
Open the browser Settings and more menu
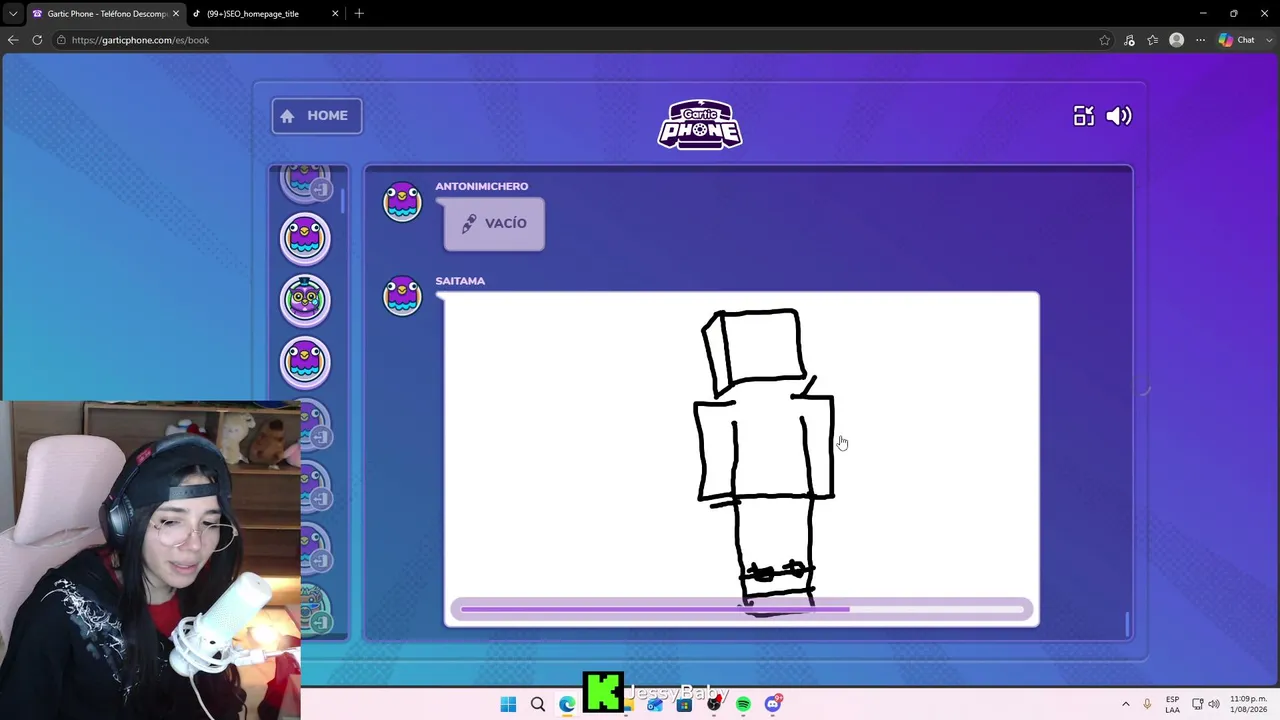point(1200,40)
